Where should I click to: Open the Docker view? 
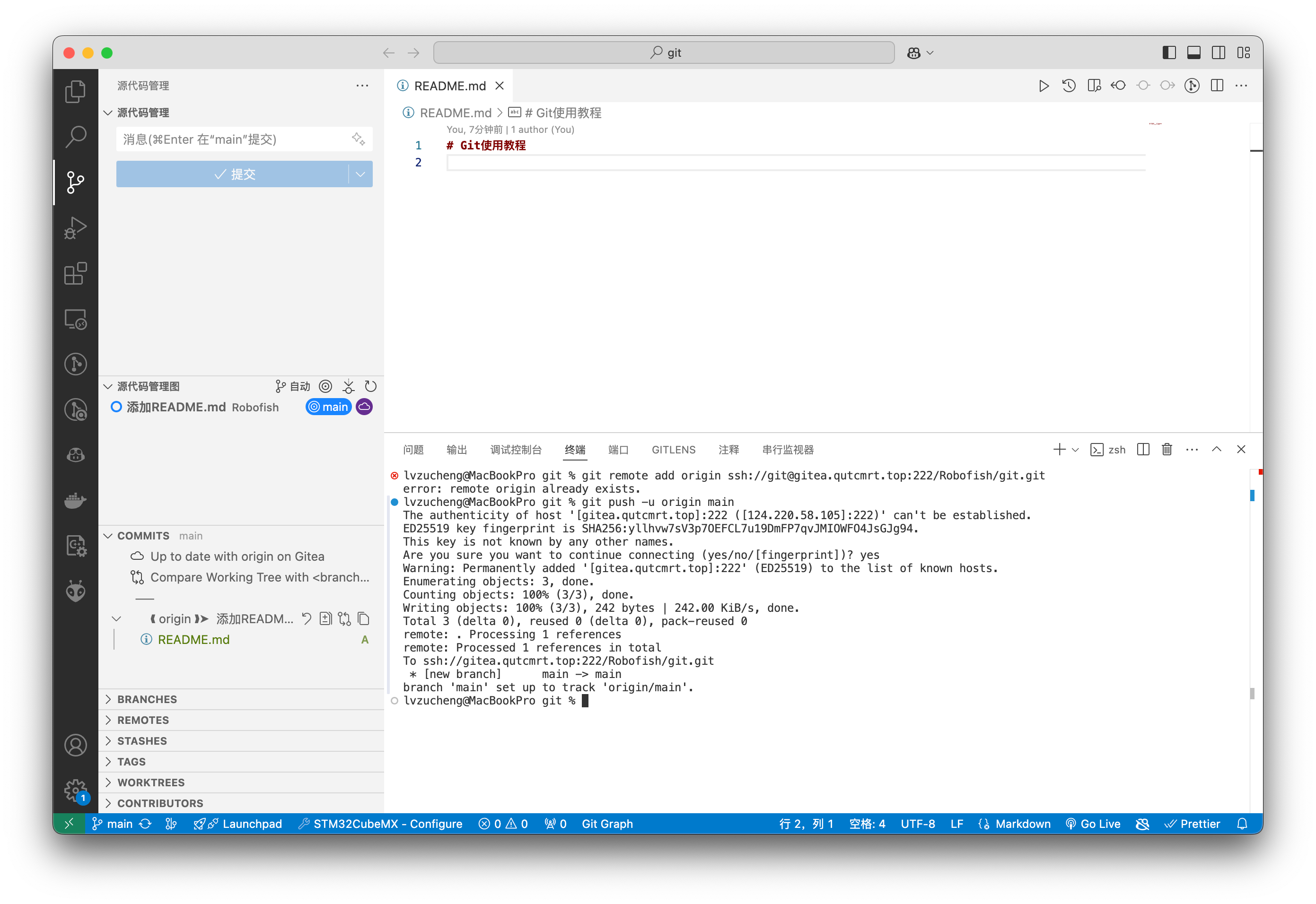pyautogui.click(x=75, y=501)
